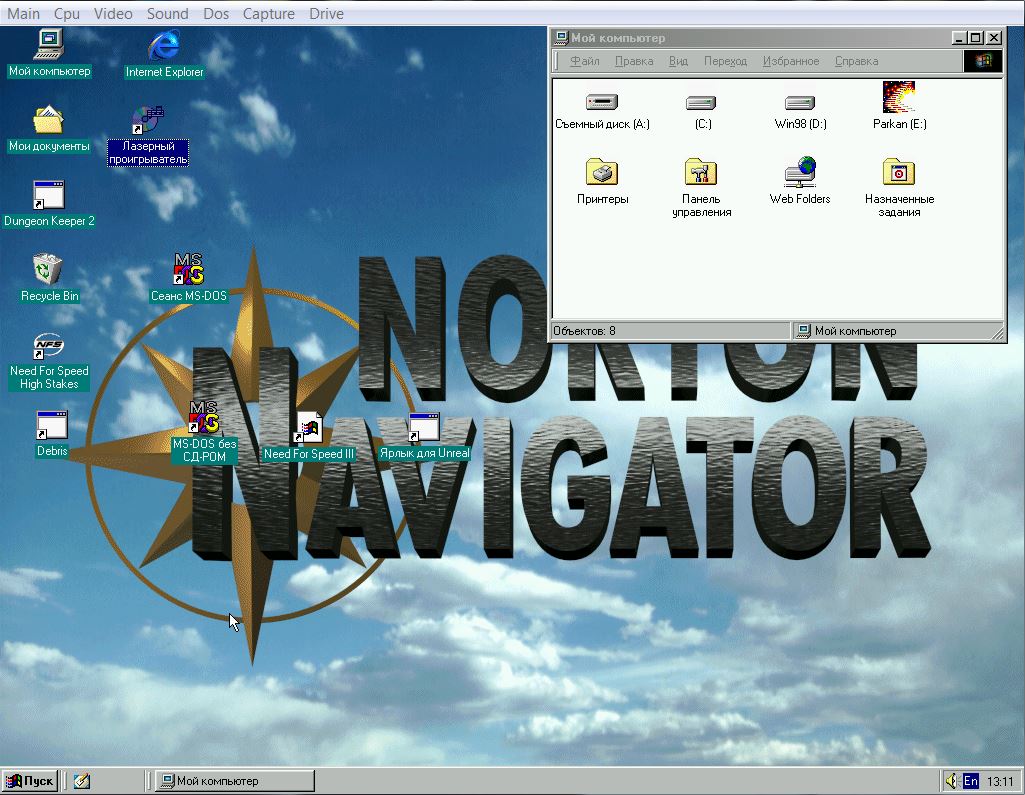Click the quick launch icon beside Пуск
This screenshot has height=795, width=1025.
pos(82,781)
